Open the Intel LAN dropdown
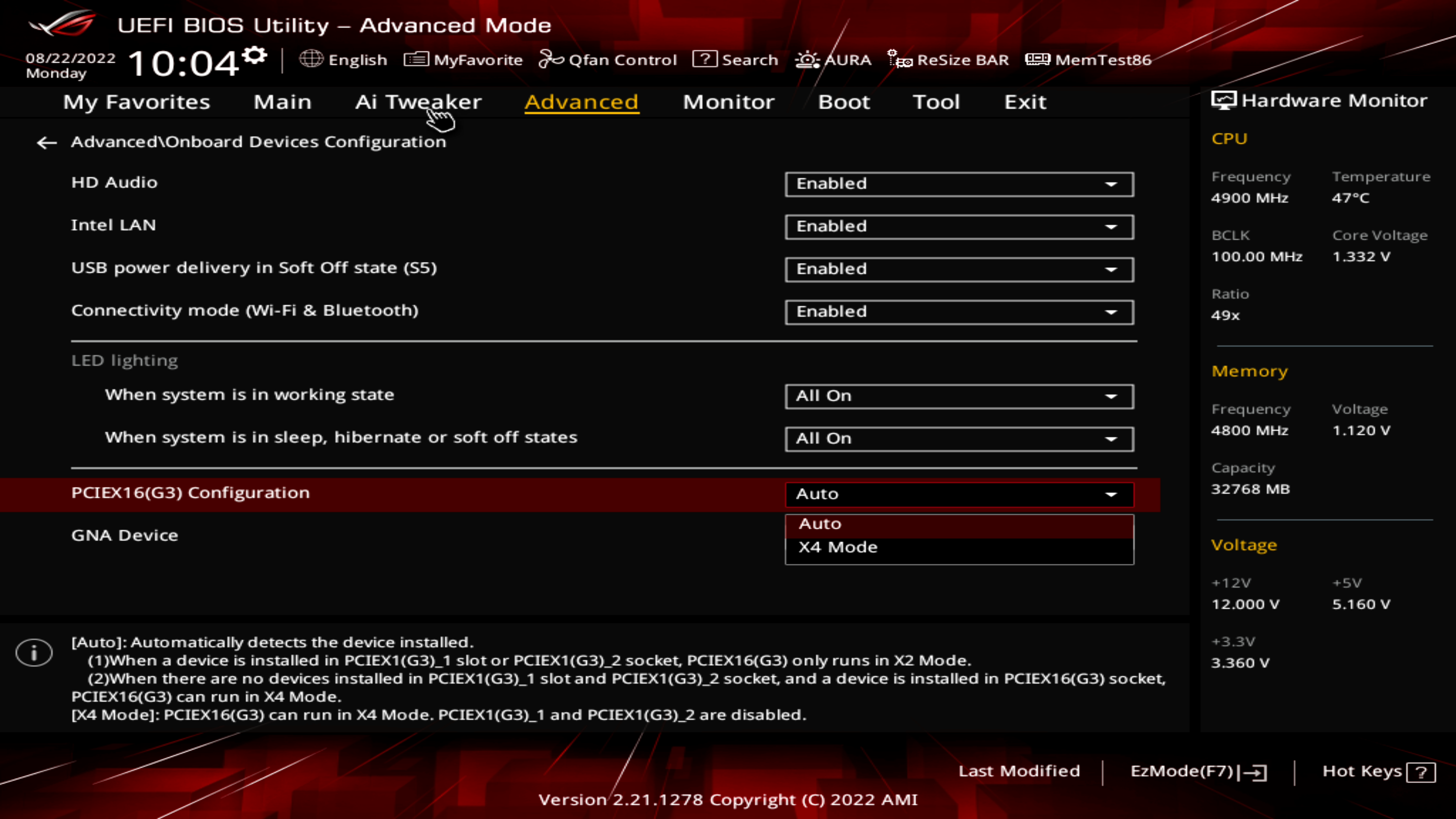The height and width of the screenshot is (819, 1456). [x=959, y=227]
